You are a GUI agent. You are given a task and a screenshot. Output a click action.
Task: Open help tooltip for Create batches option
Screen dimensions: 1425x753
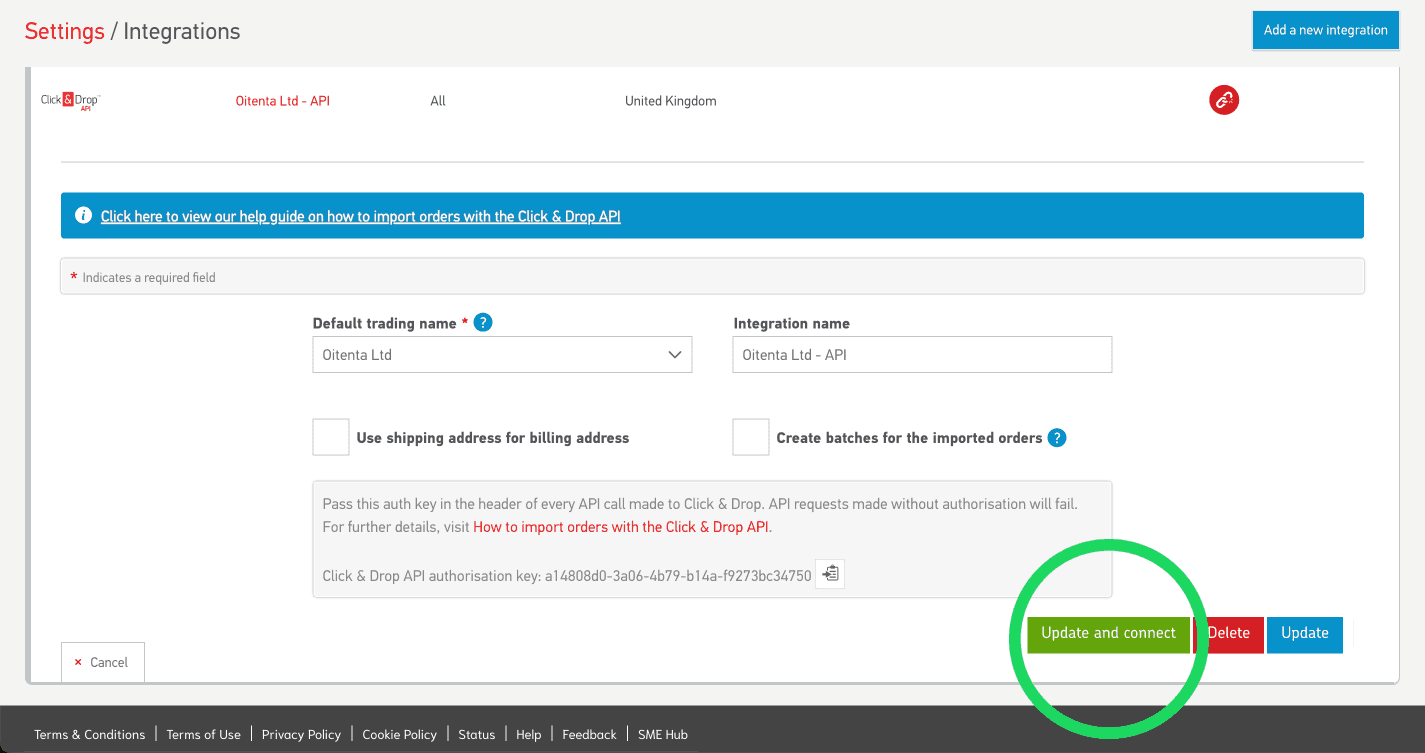tap(1057, 438)
